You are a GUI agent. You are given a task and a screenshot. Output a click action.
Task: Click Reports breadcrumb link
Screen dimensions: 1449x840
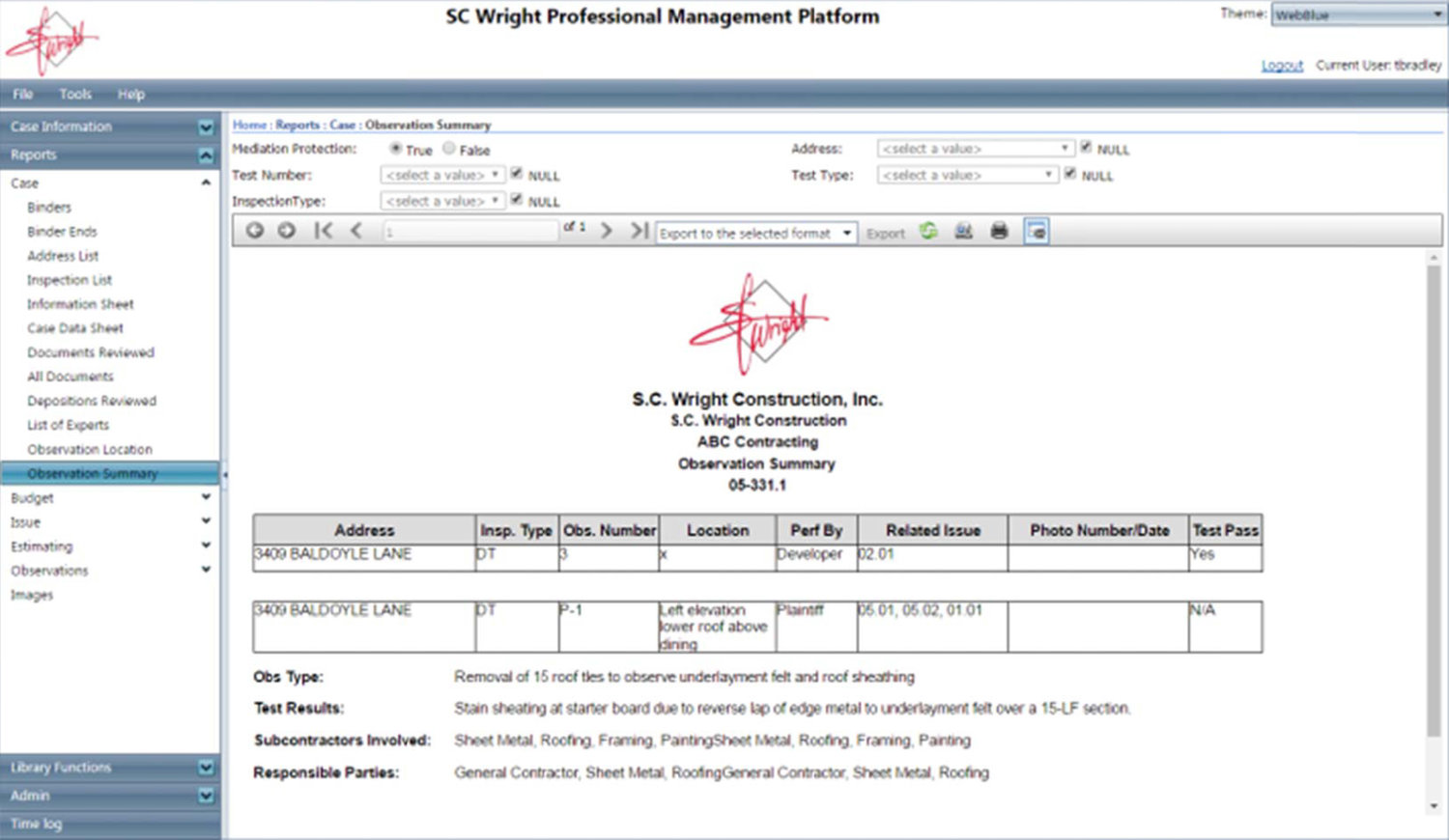[x=298, y=125]
